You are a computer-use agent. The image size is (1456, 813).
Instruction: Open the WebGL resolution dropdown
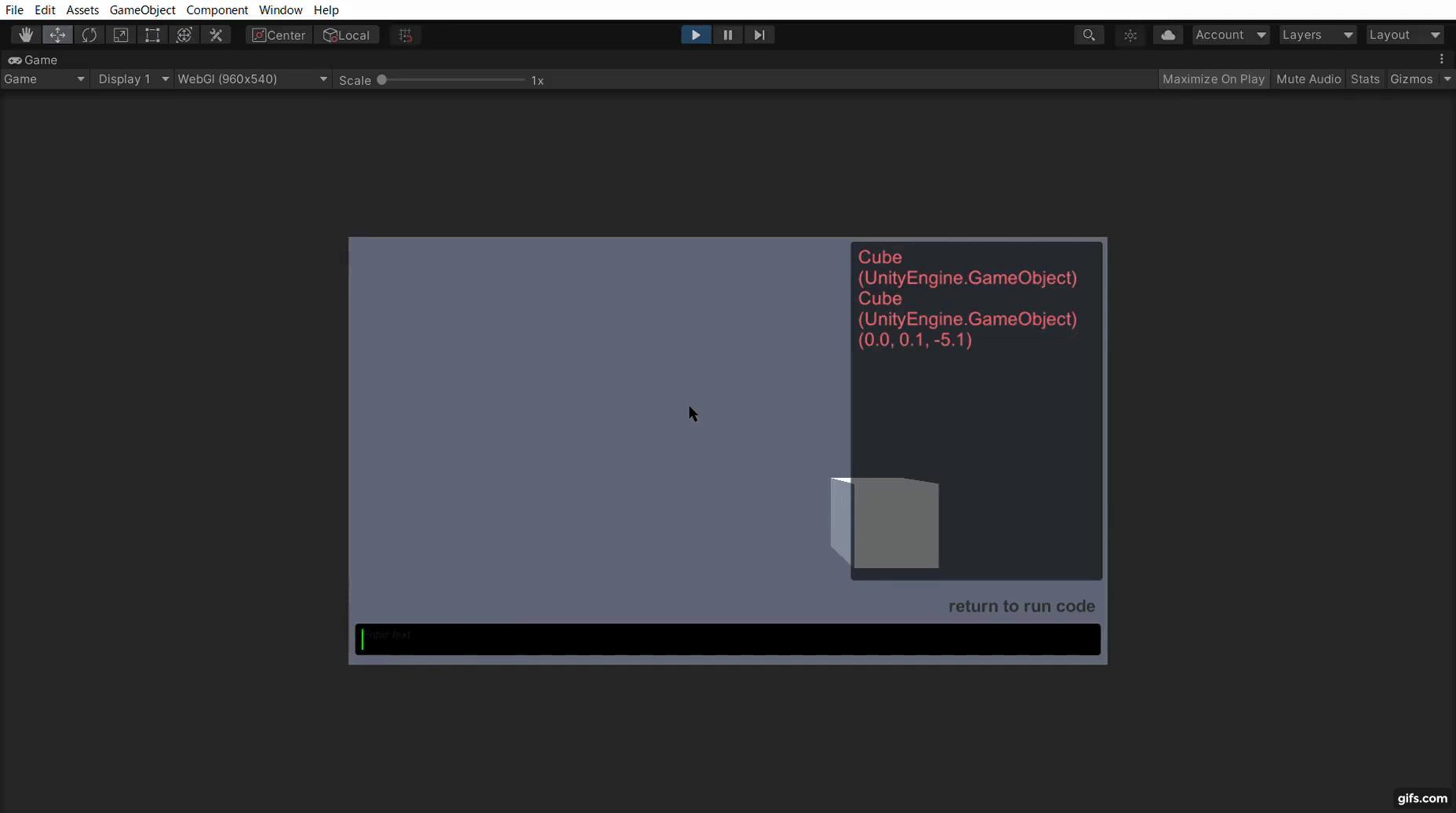(253, 78)
